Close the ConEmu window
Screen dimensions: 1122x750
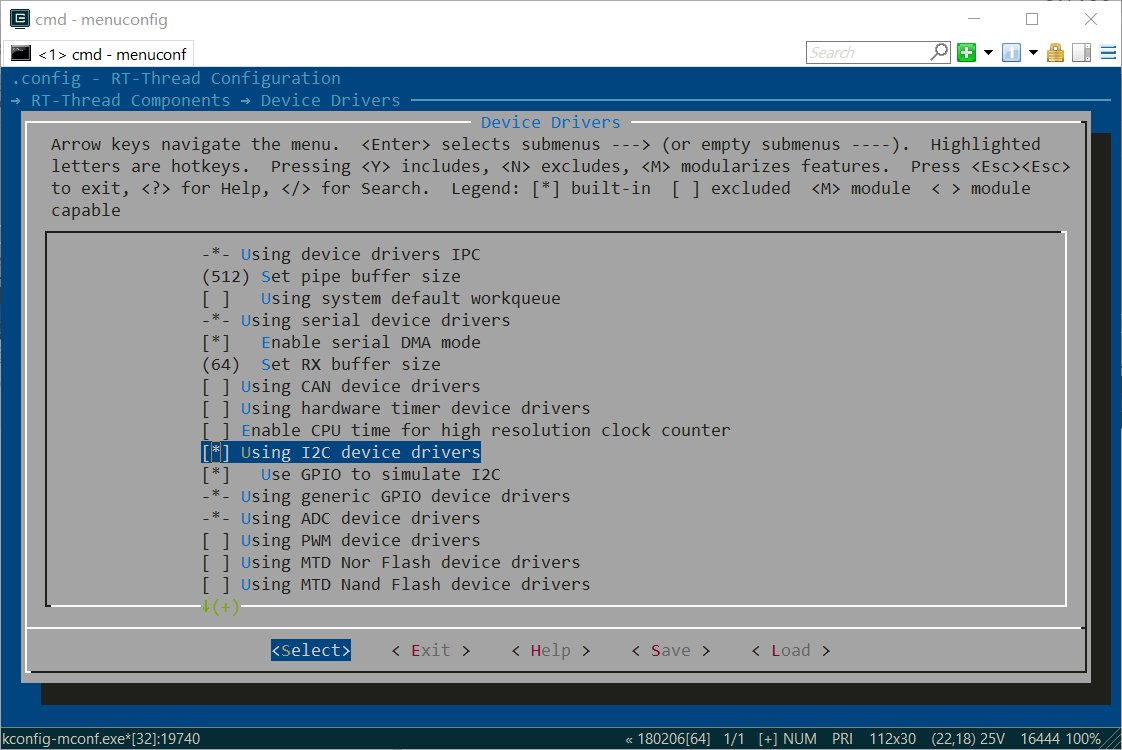click(x=1091, y=19)
